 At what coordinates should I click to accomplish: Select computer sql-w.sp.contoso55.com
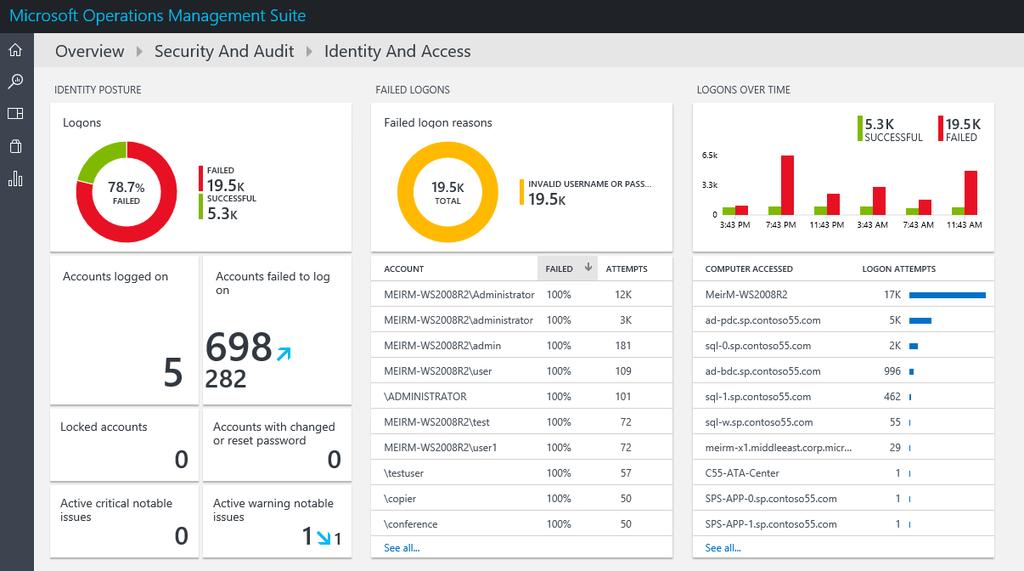point(843,422)
